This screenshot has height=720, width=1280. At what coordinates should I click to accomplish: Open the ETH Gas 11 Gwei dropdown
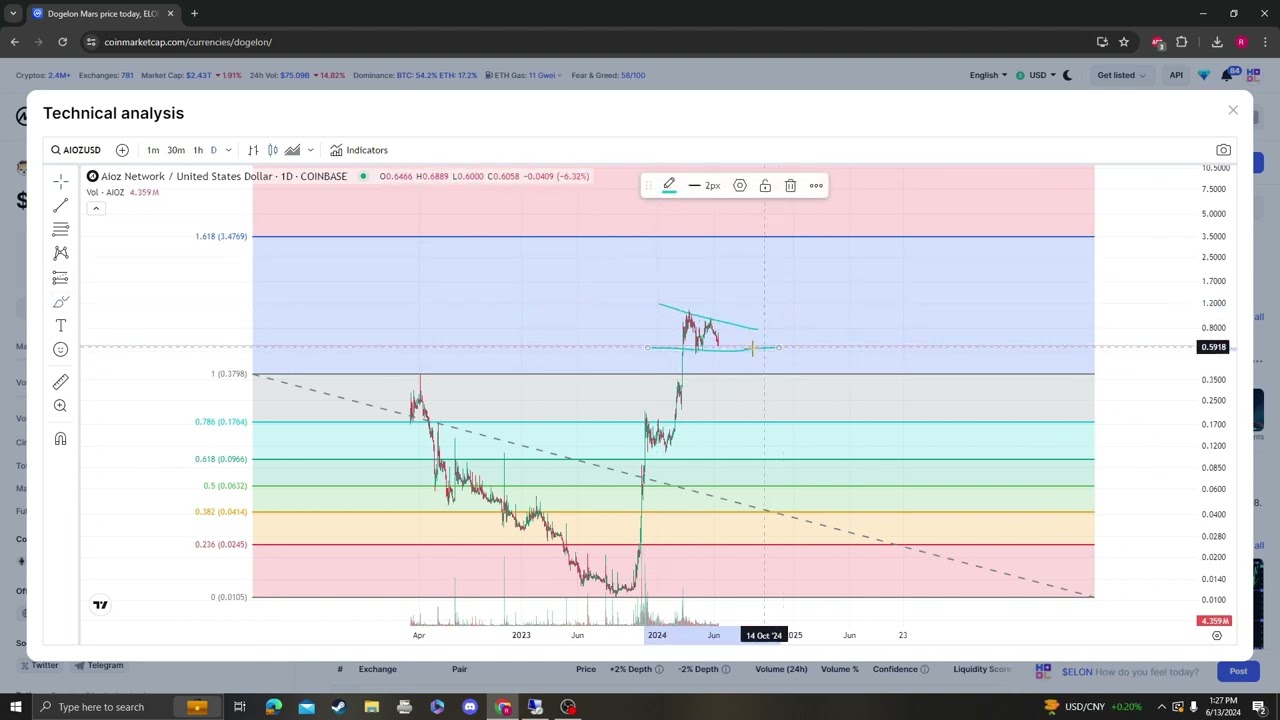click(523, 75)
